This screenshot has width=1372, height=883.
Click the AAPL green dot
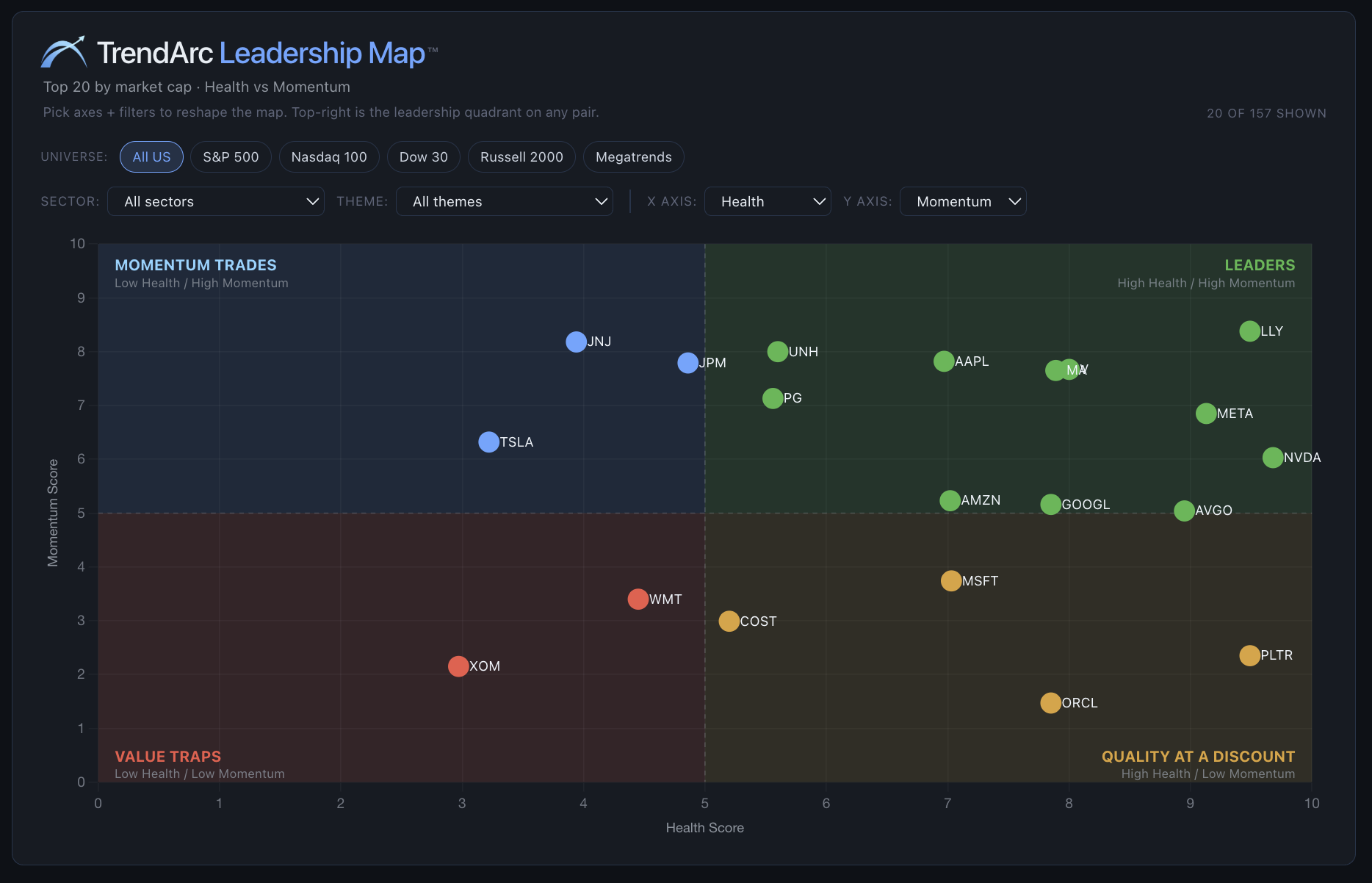(944, 361)
